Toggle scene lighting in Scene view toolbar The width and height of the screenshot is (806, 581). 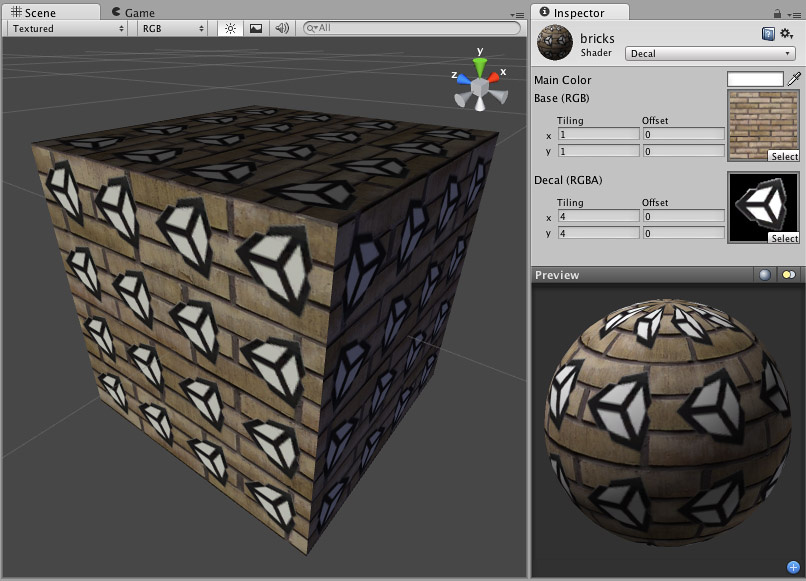[230, 29]
